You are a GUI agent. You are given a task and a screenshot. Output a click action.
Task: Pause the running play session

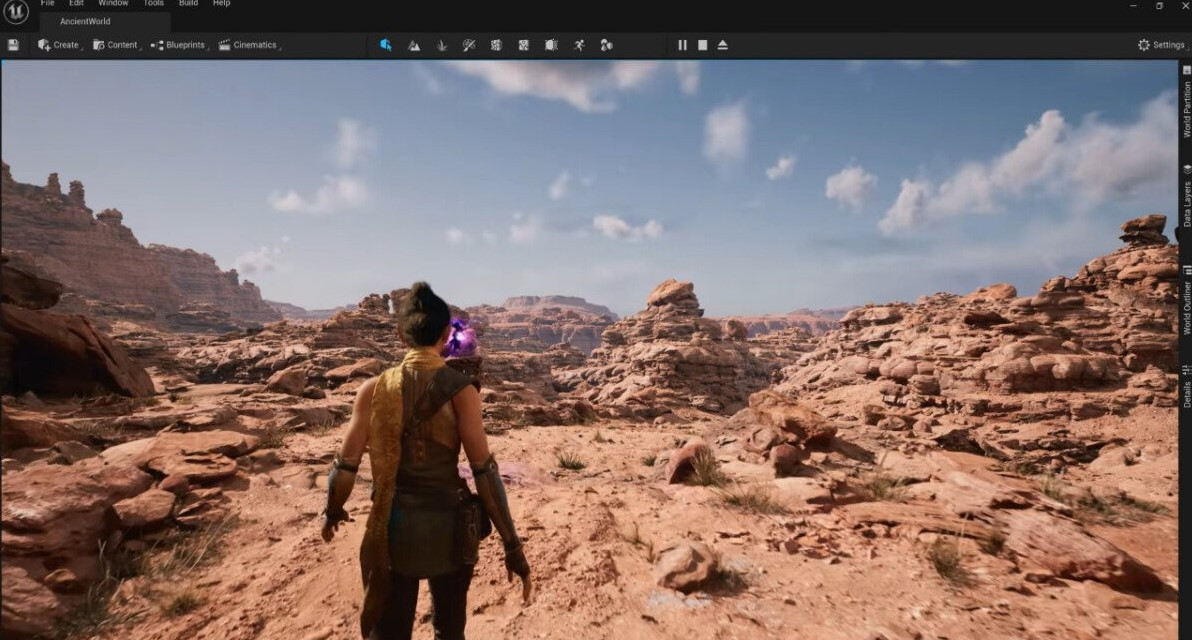[x=682, y=44]
